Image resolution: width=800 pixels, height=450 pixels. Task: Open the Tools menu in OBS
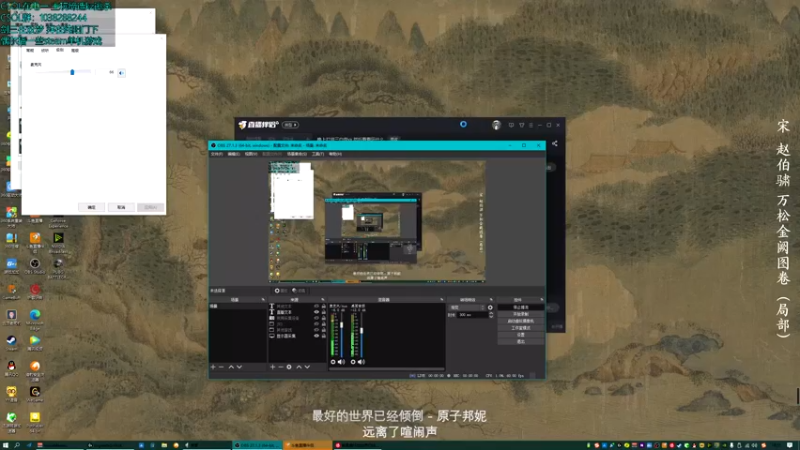[x=318, y=154]
